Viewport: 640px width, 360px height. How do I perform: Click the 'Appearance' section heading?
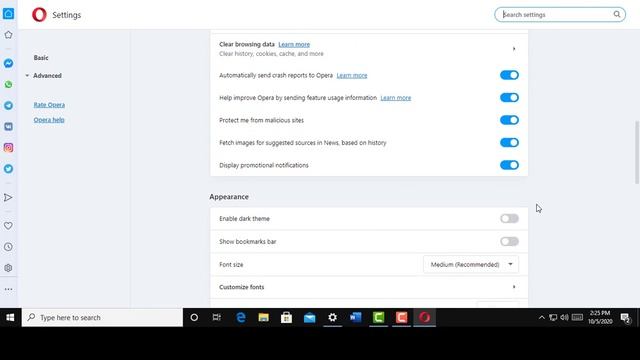coord(229,197)
